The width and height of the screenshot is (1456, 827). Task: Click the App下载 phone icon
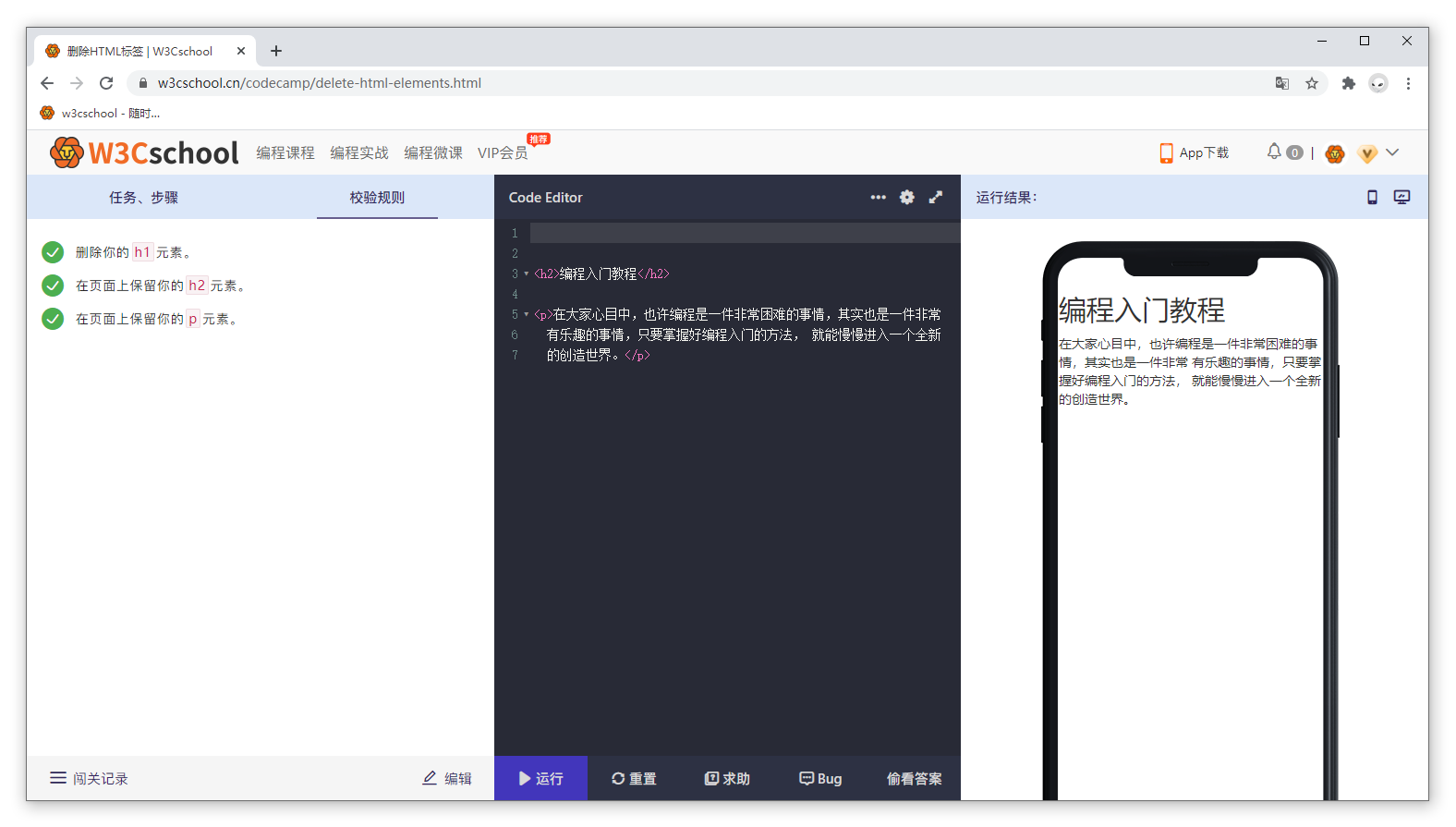[1166, 152]
